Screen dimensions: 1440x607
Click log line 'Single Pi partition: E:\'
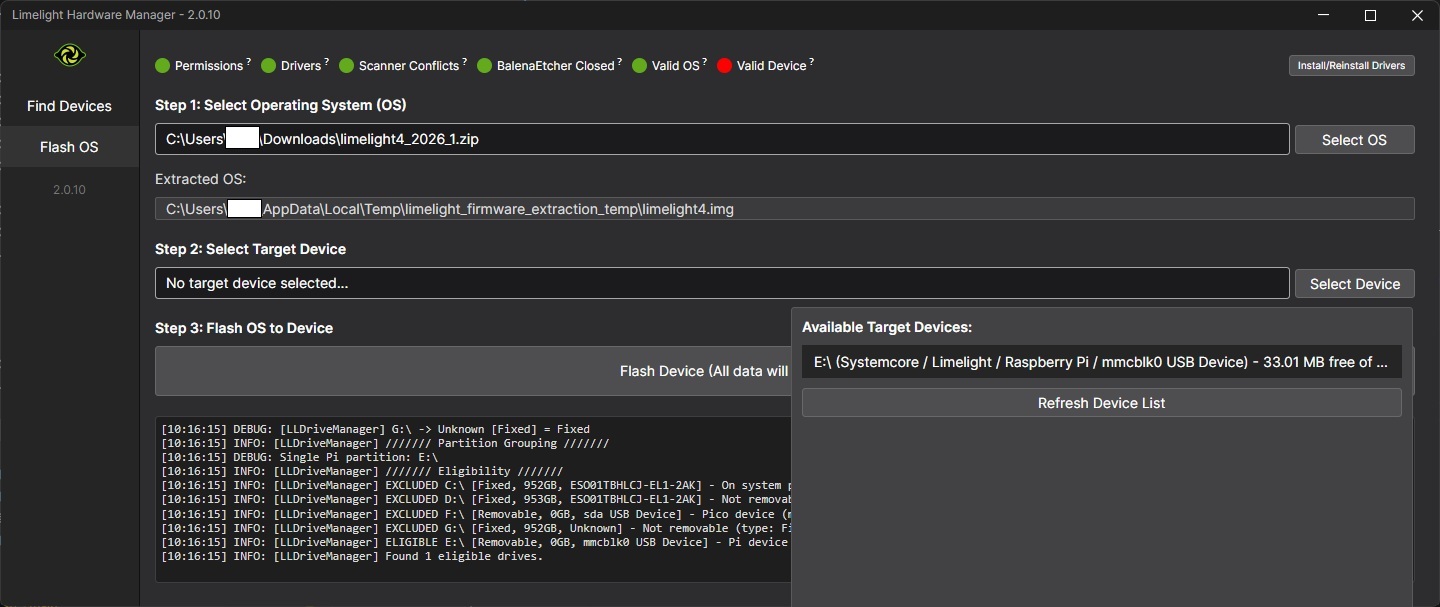point(299,457)
